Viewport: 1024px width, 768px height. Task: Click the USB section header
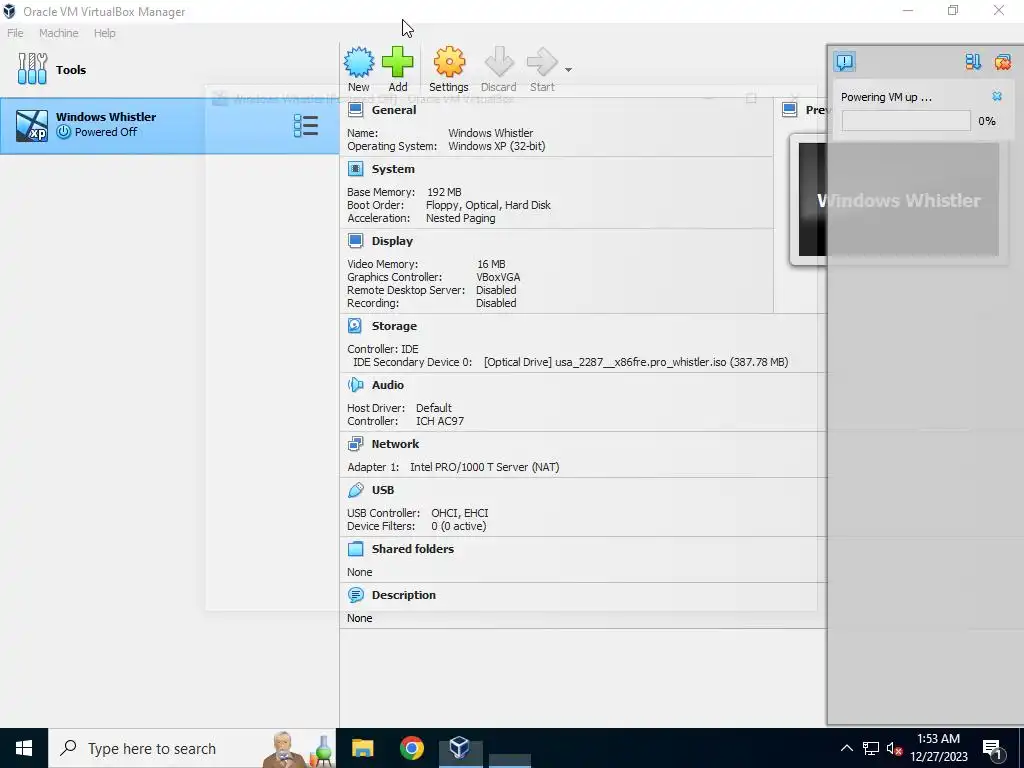click(x=383, y=490)
